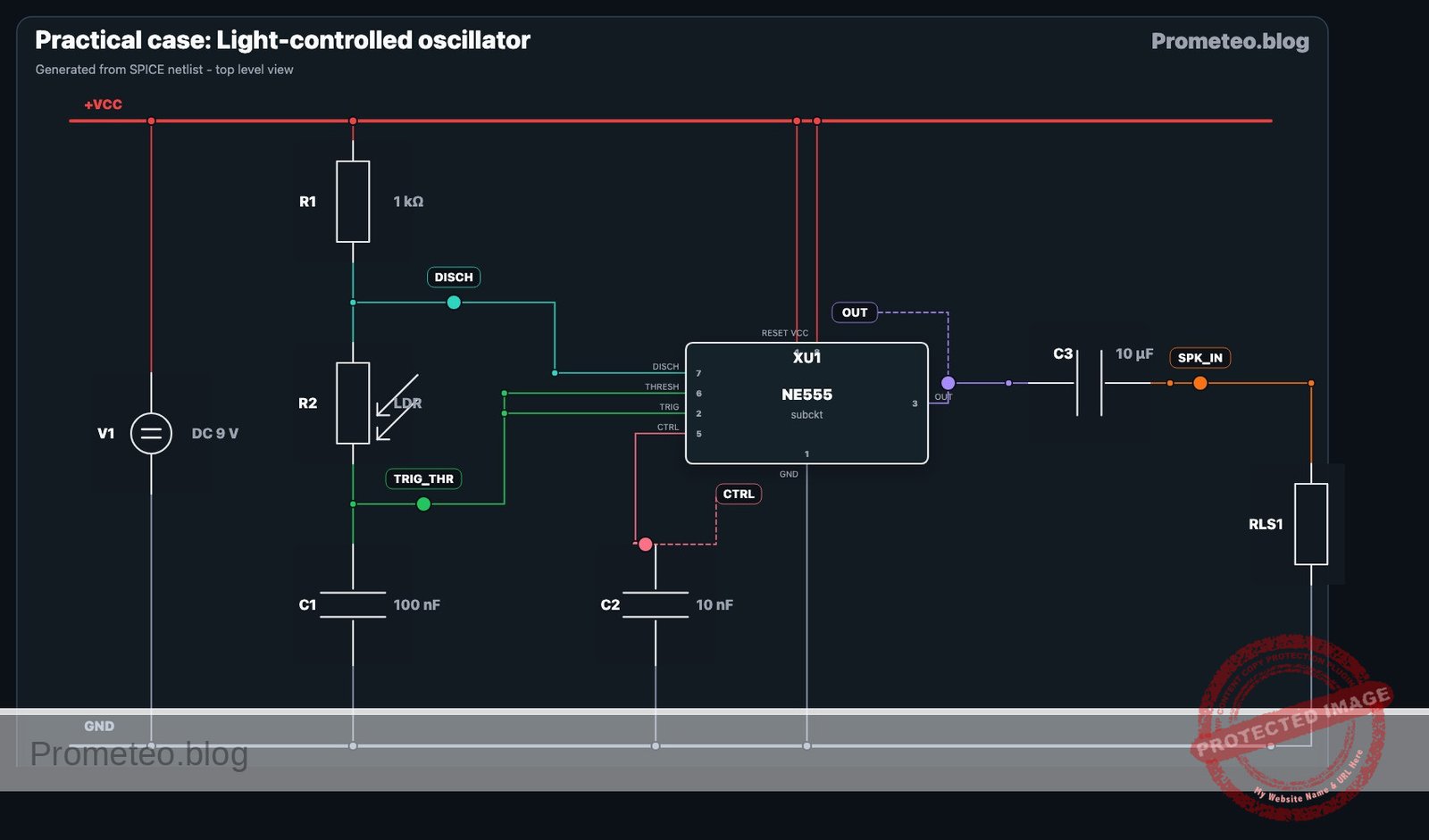
Task: Click the '1 kΩ' value text
Action: tap(408, 202)
